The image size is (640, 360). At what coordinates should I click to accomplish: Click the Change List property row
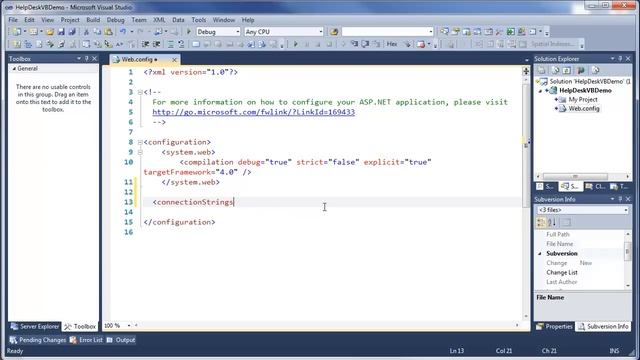(582, 273)
